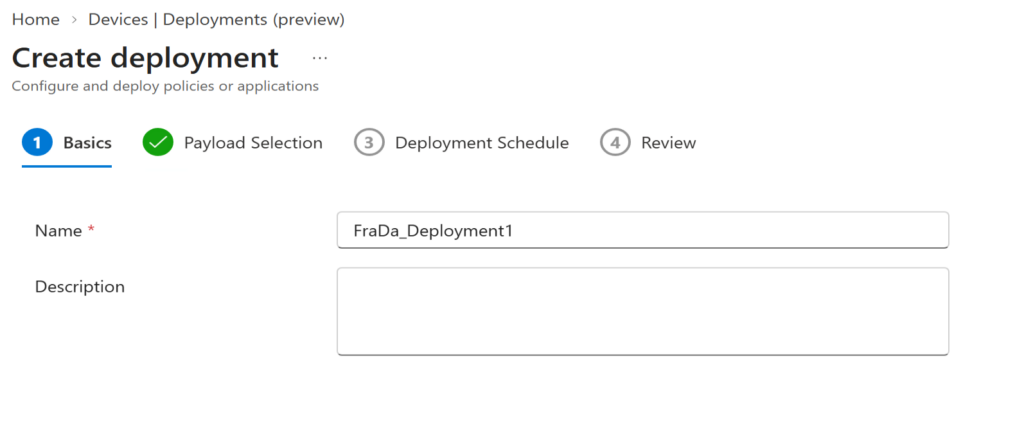Click the Description field label
The height and width of the screenshot is (428, 1024).
pos(80,287)
